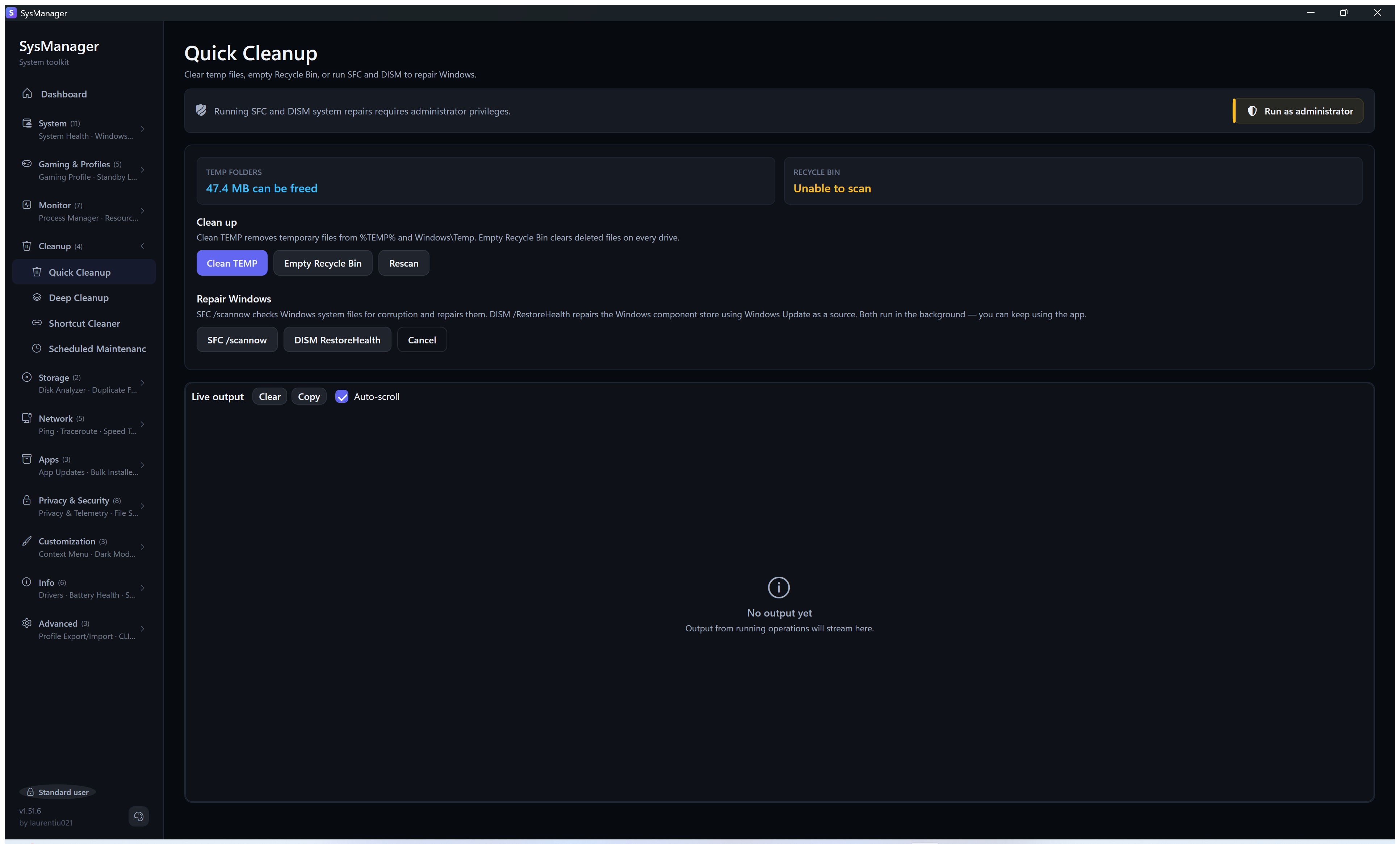Click the Temp Folders summary card
The image size is (1400, 844).
point(486,181)
